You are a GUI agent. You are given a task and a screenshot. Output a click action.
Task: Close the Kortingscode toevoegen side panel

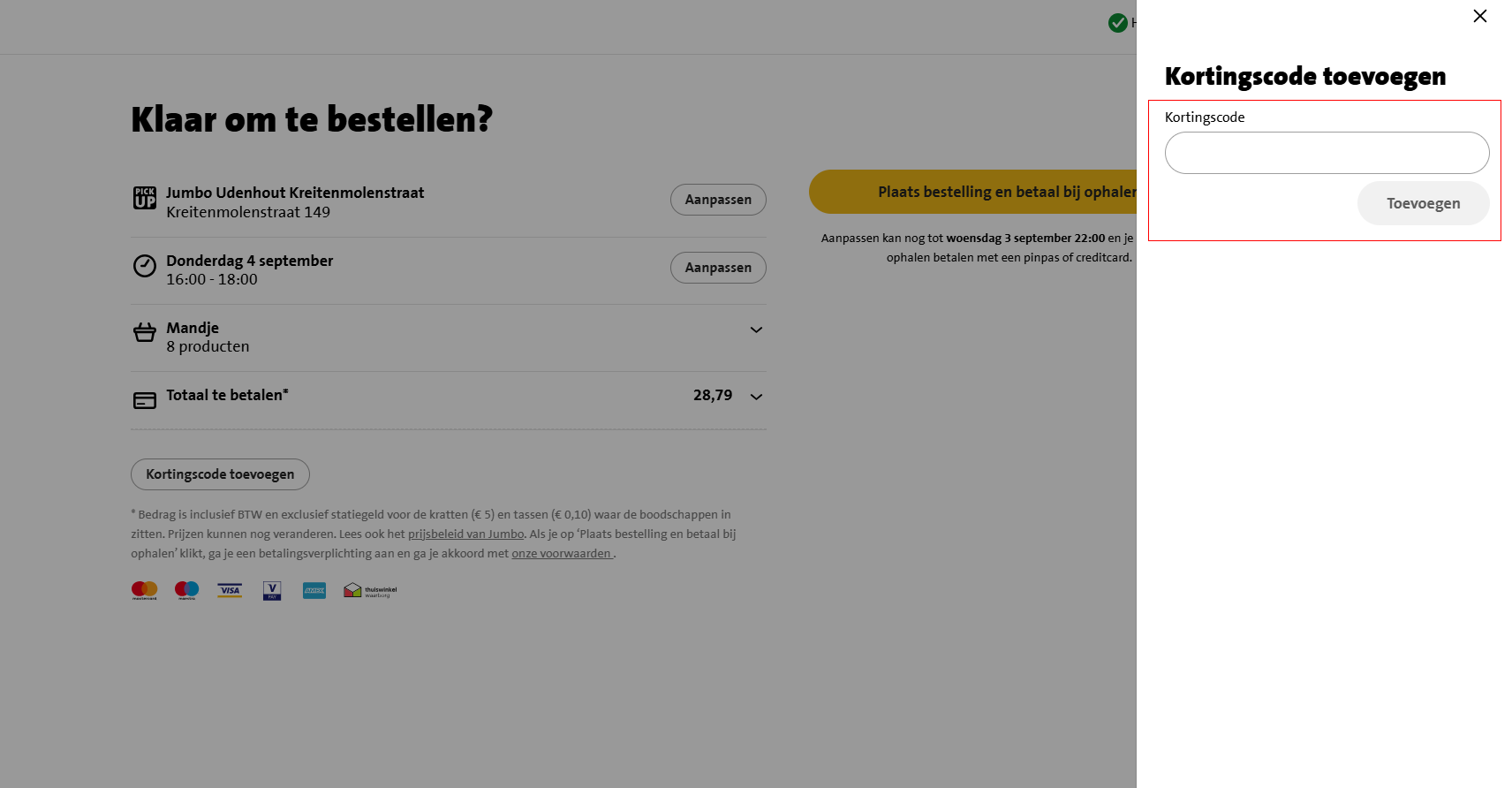click(1480, 16)
